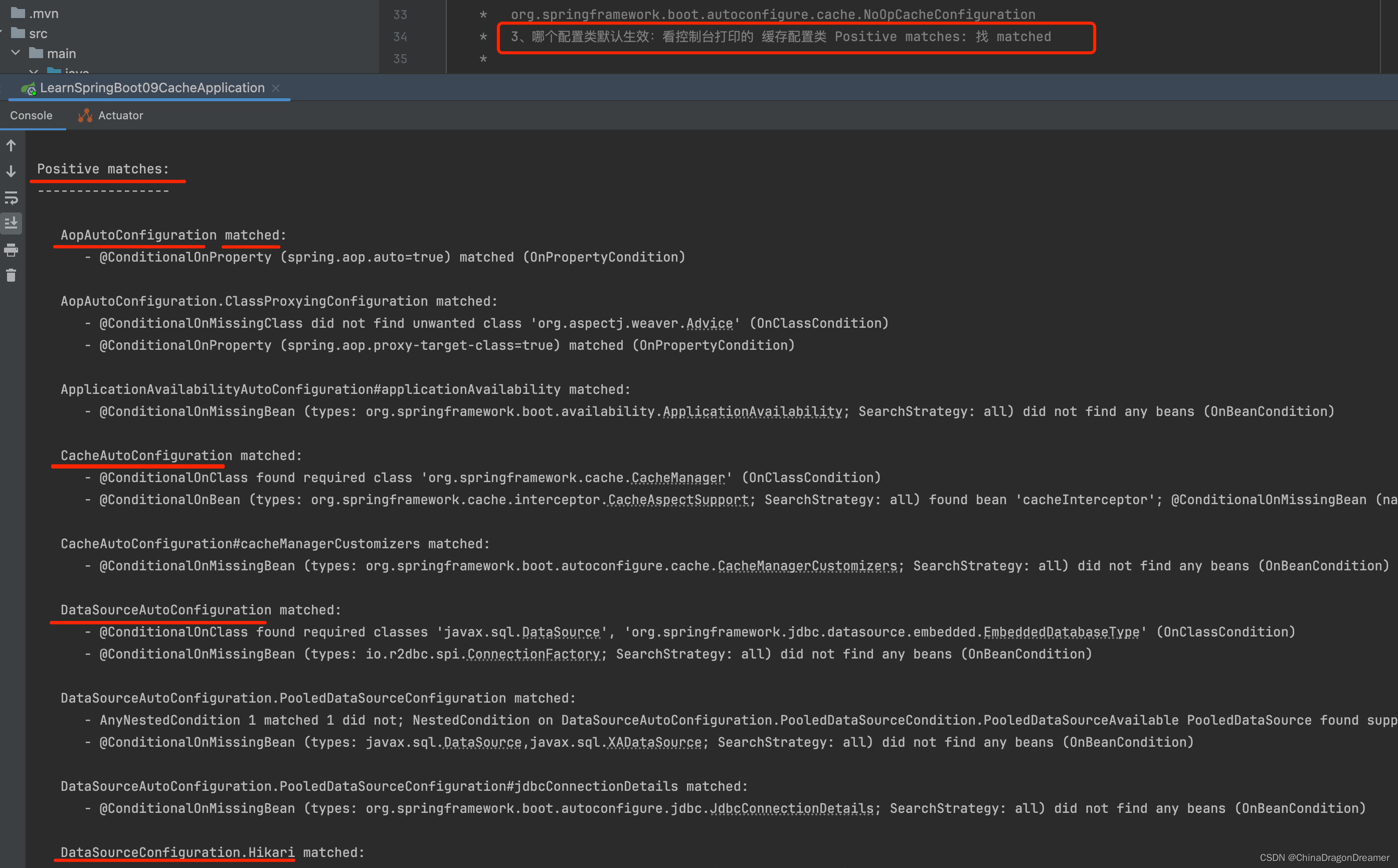The width and height of the screenshot is (1398, 868).
Task: Open the XADataSource class link
Action: pos(655,742)
